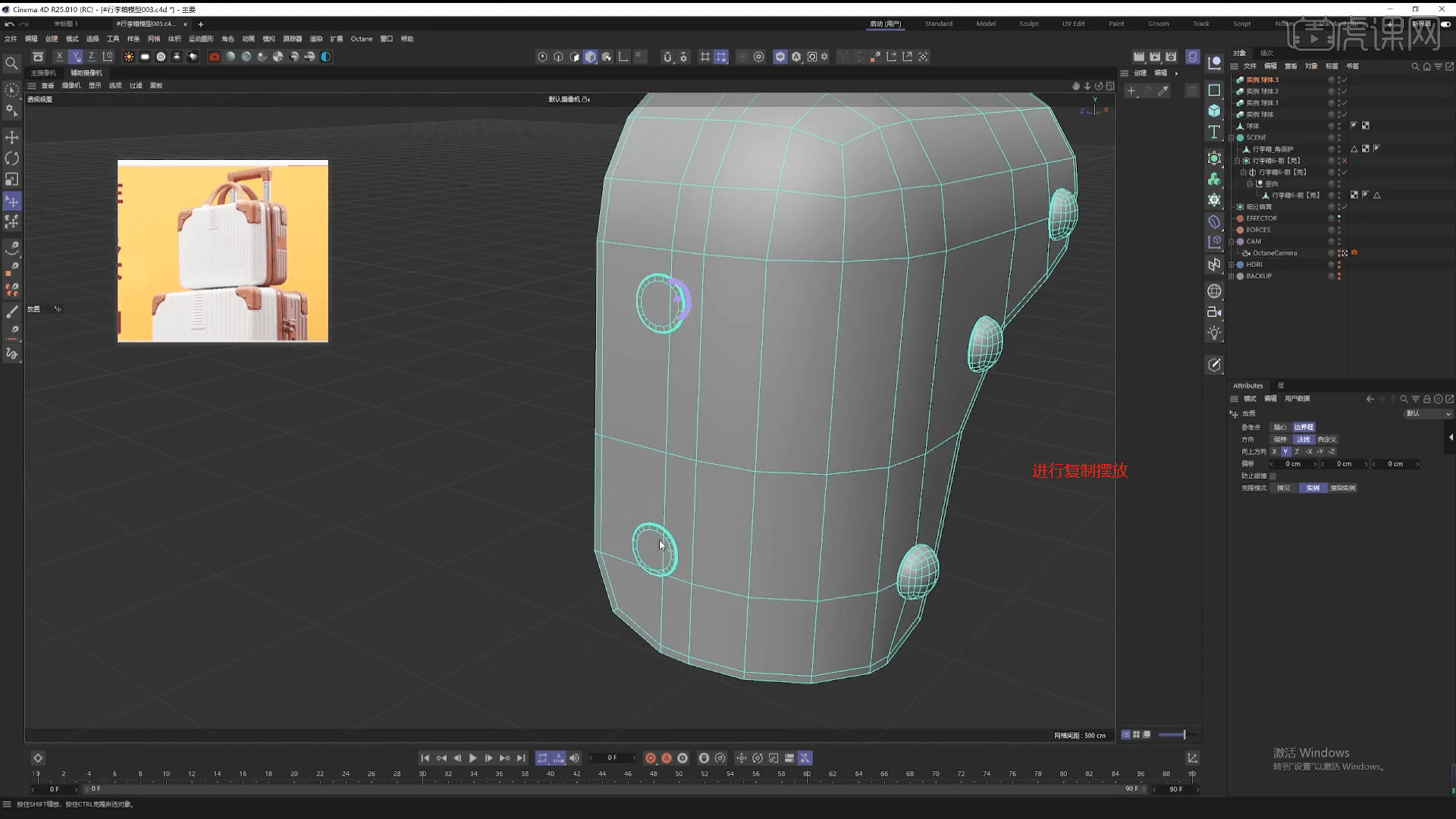
Task: Open the 运动图形 menu
Action: (x=201, y=39)
